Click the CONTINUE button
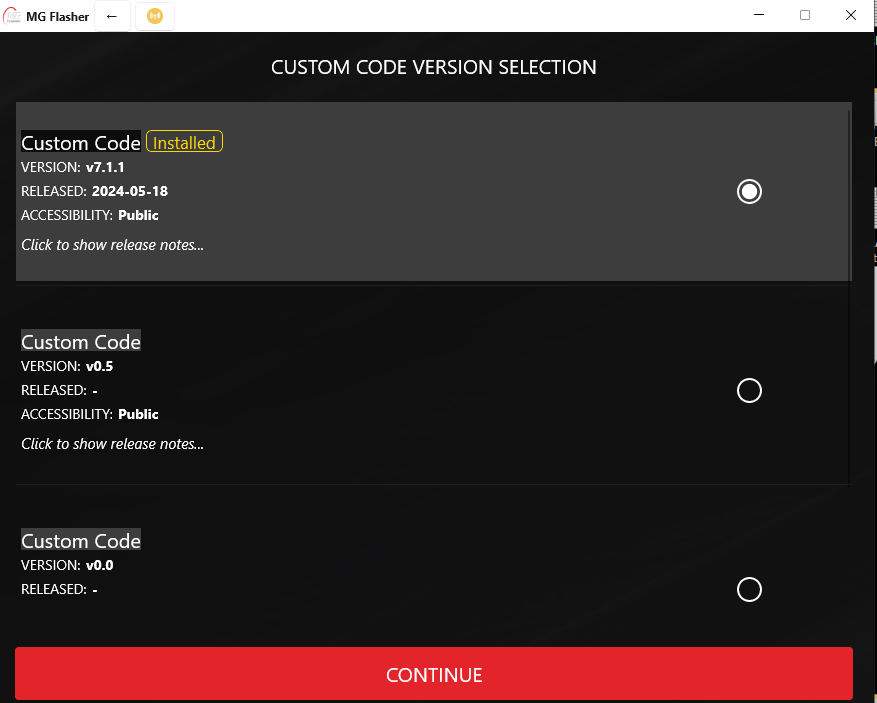The width and height of the screenshot is (877, 703). point(434,674)
